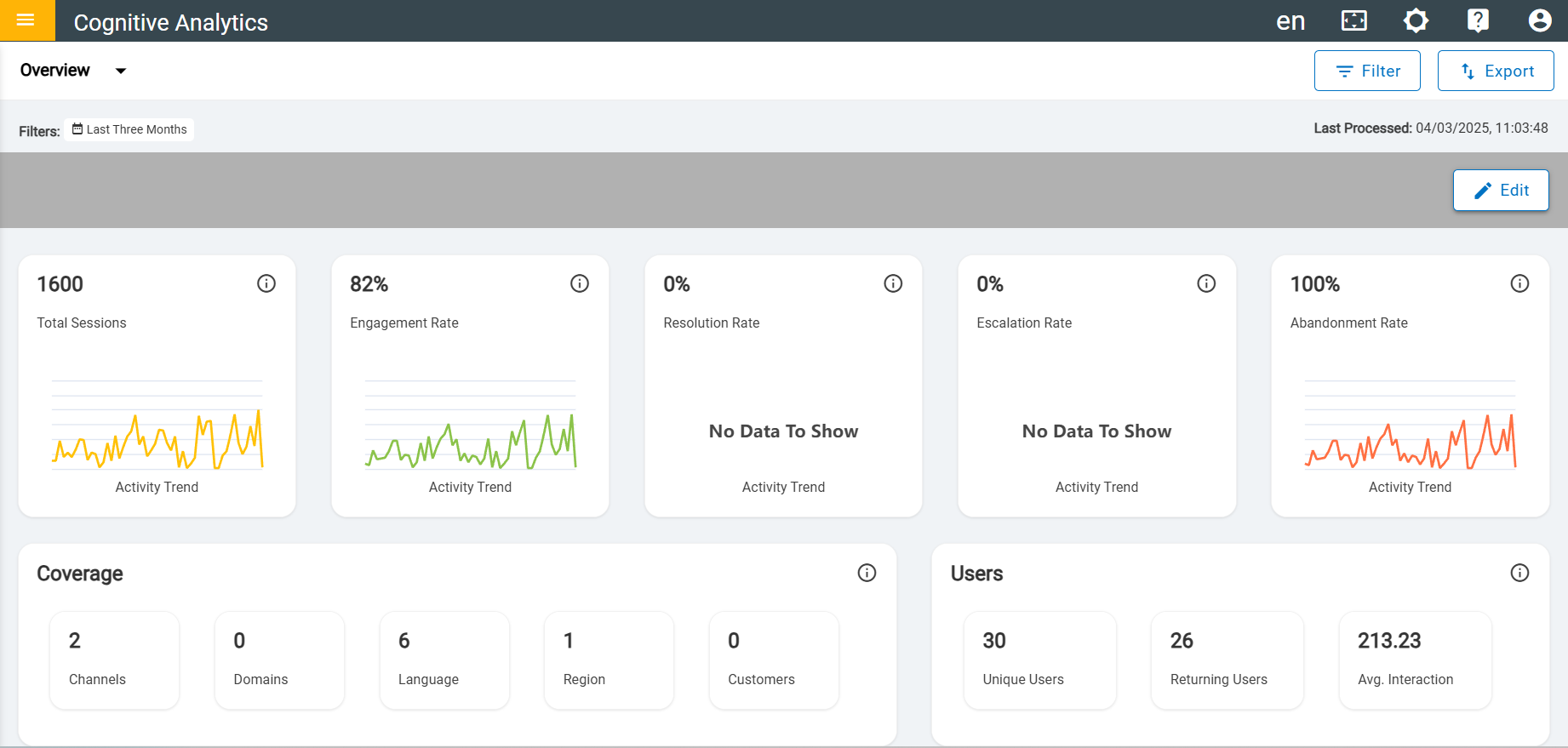This screenshot has width=1568, height=748.
Task: Click the 'Filters:' label
Action: (x=39, y=131)
